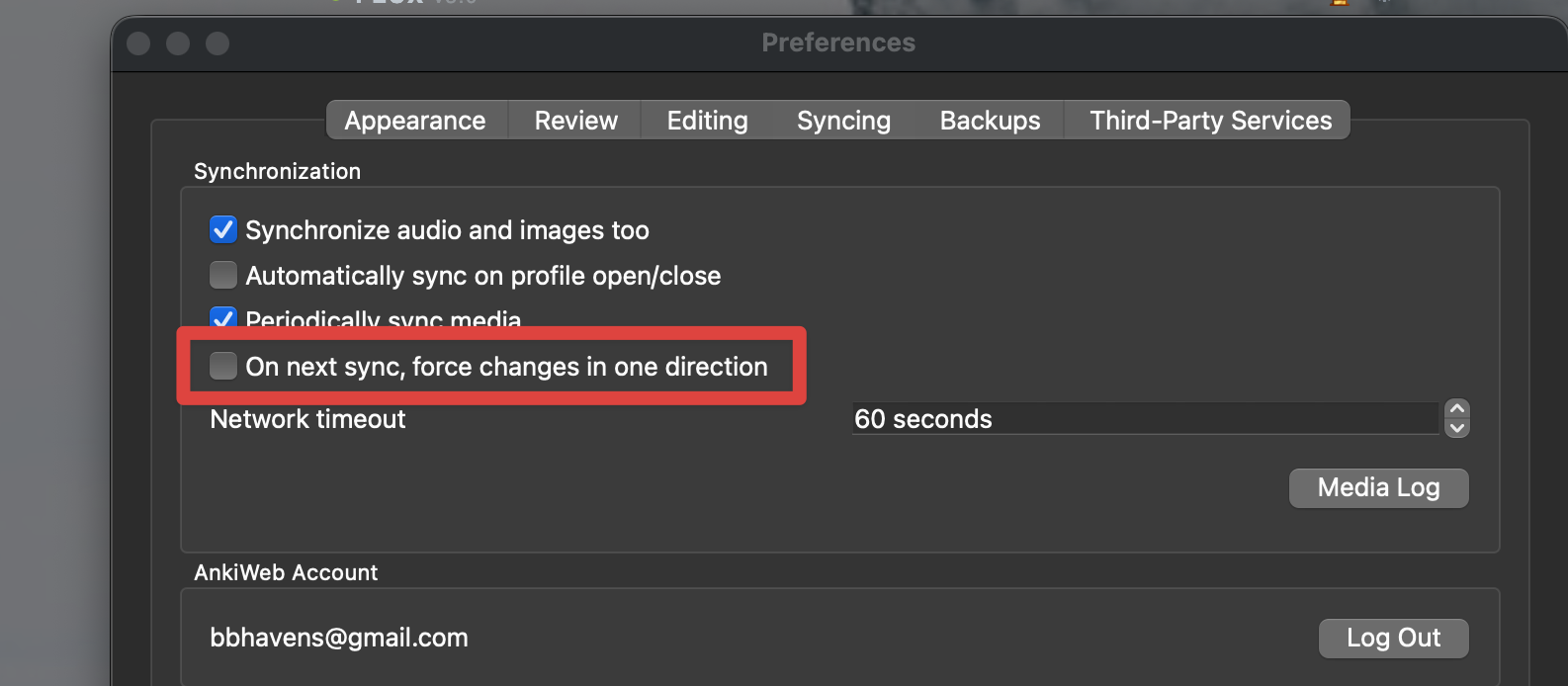Image resolution: width=1568 pixels, height=686 pixels.
Task: Minimize the Preferences window
Action: [178, 43]
